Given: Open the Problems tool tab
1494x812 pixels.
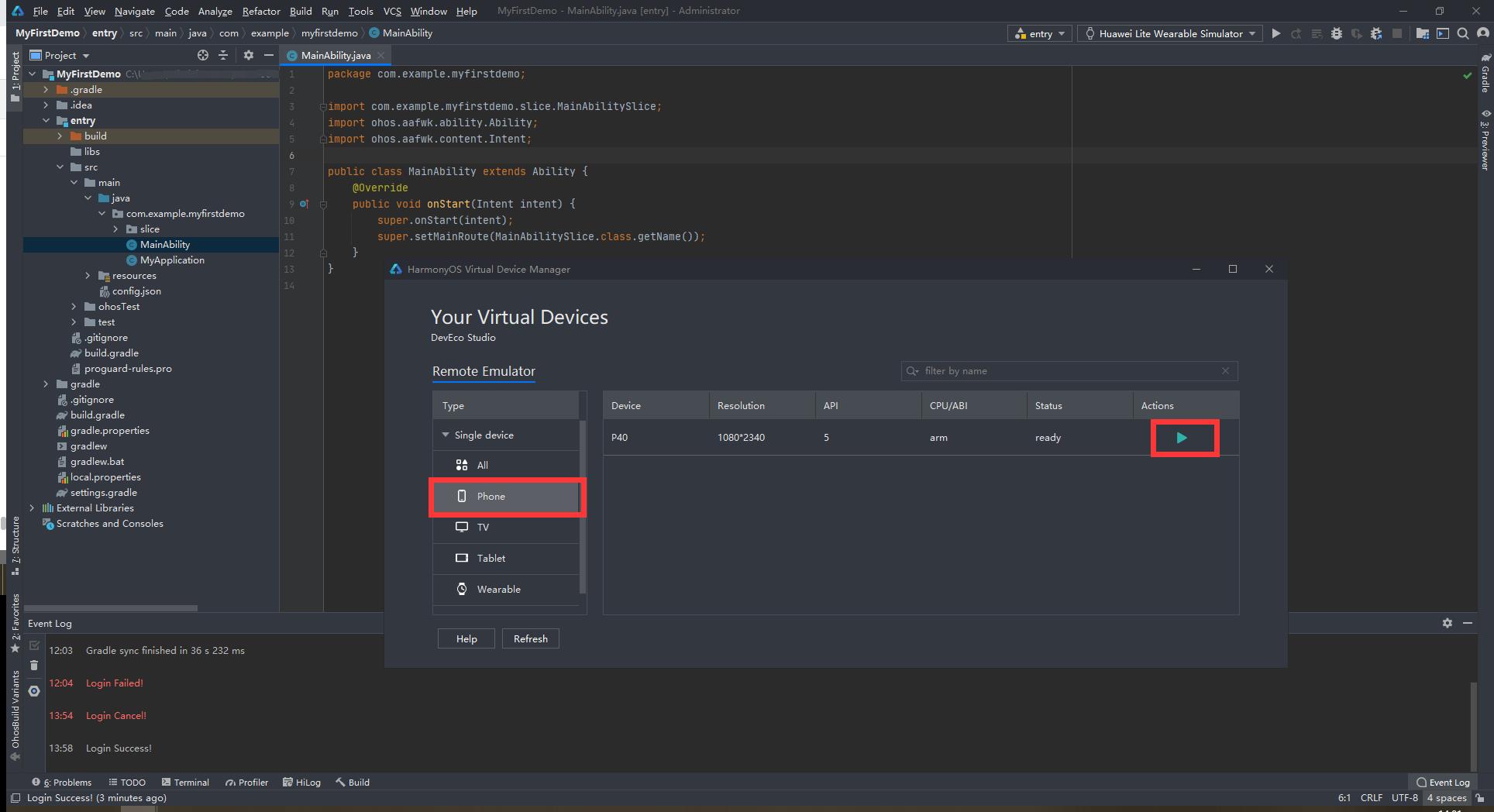Looking at the screenshot, I should pos(62,782).
